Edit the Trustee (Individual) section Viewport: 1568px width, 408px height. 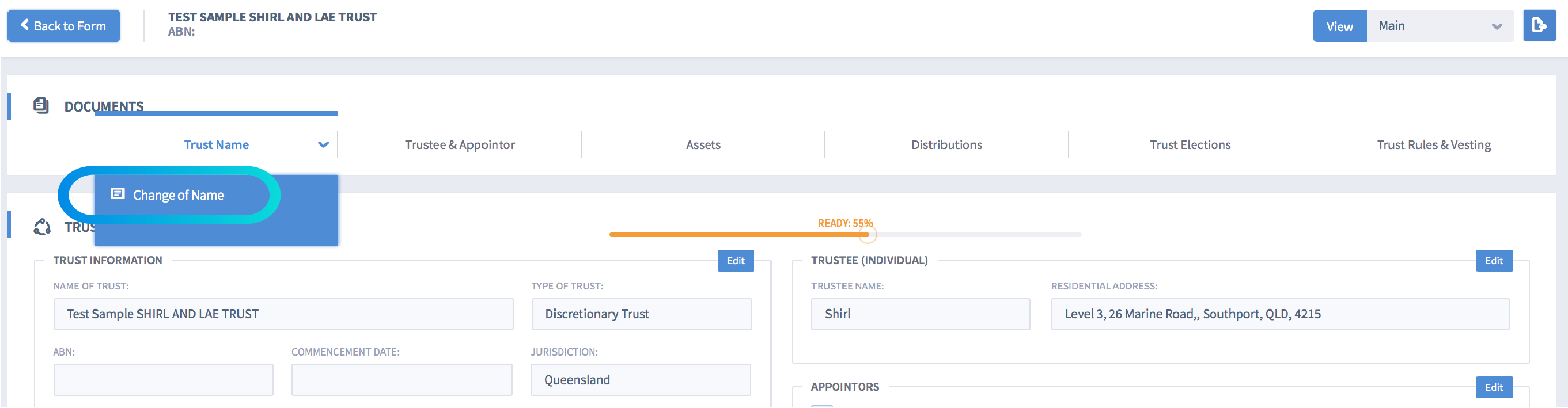click(1493, 260)
